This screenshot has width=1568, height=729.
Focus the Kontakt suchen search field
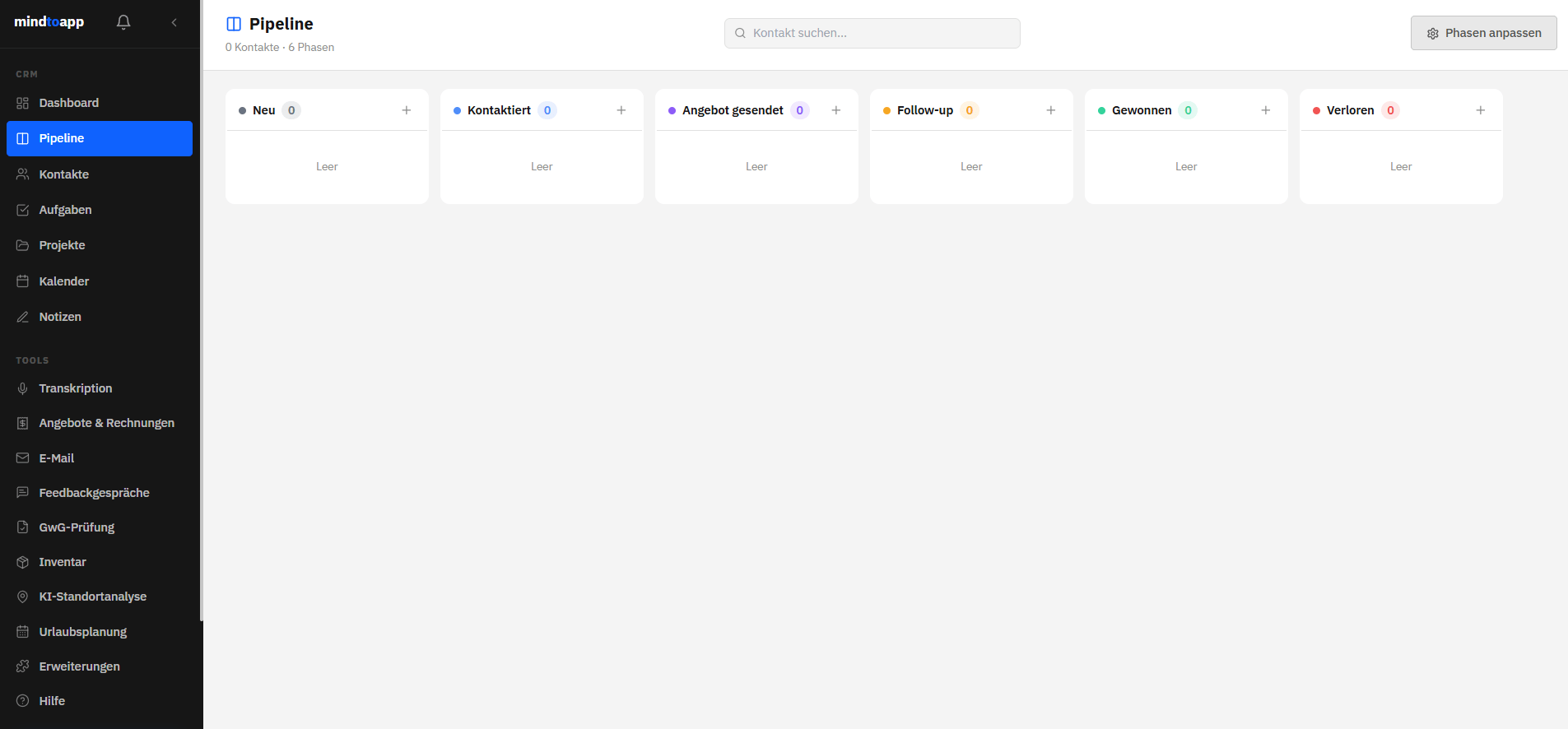pyautogui.click(x=872, y=33)
